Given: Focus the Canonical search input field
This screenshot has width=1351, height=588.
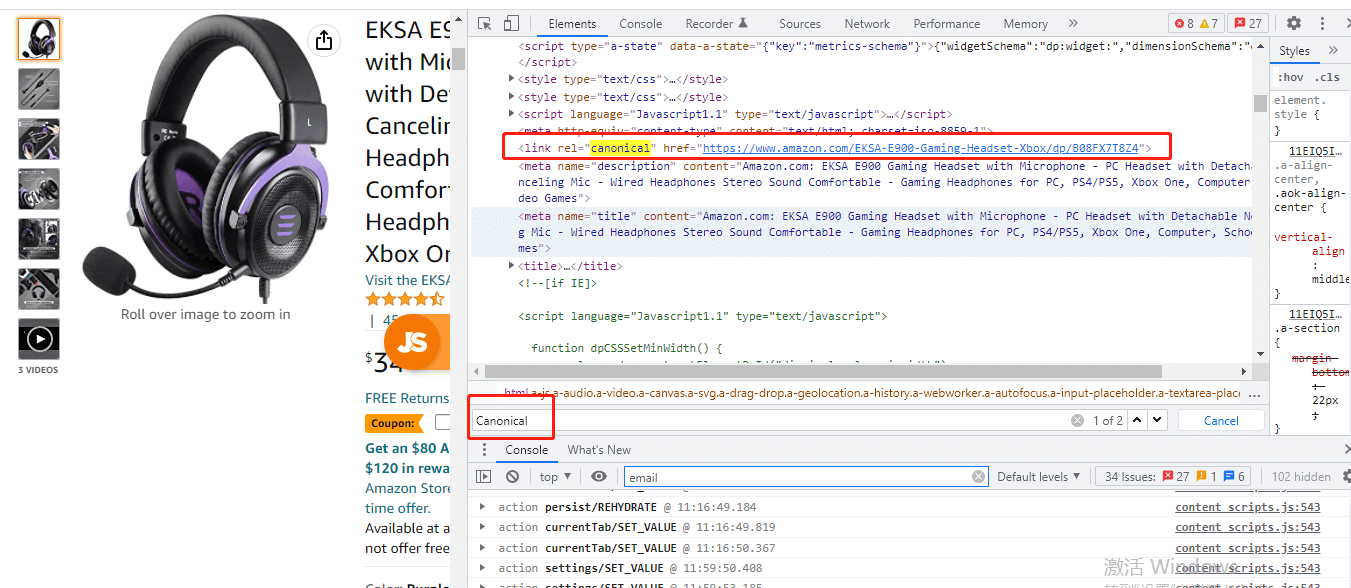Looking at the screenshot, I should pyautogui.click(x=770, y=421).
